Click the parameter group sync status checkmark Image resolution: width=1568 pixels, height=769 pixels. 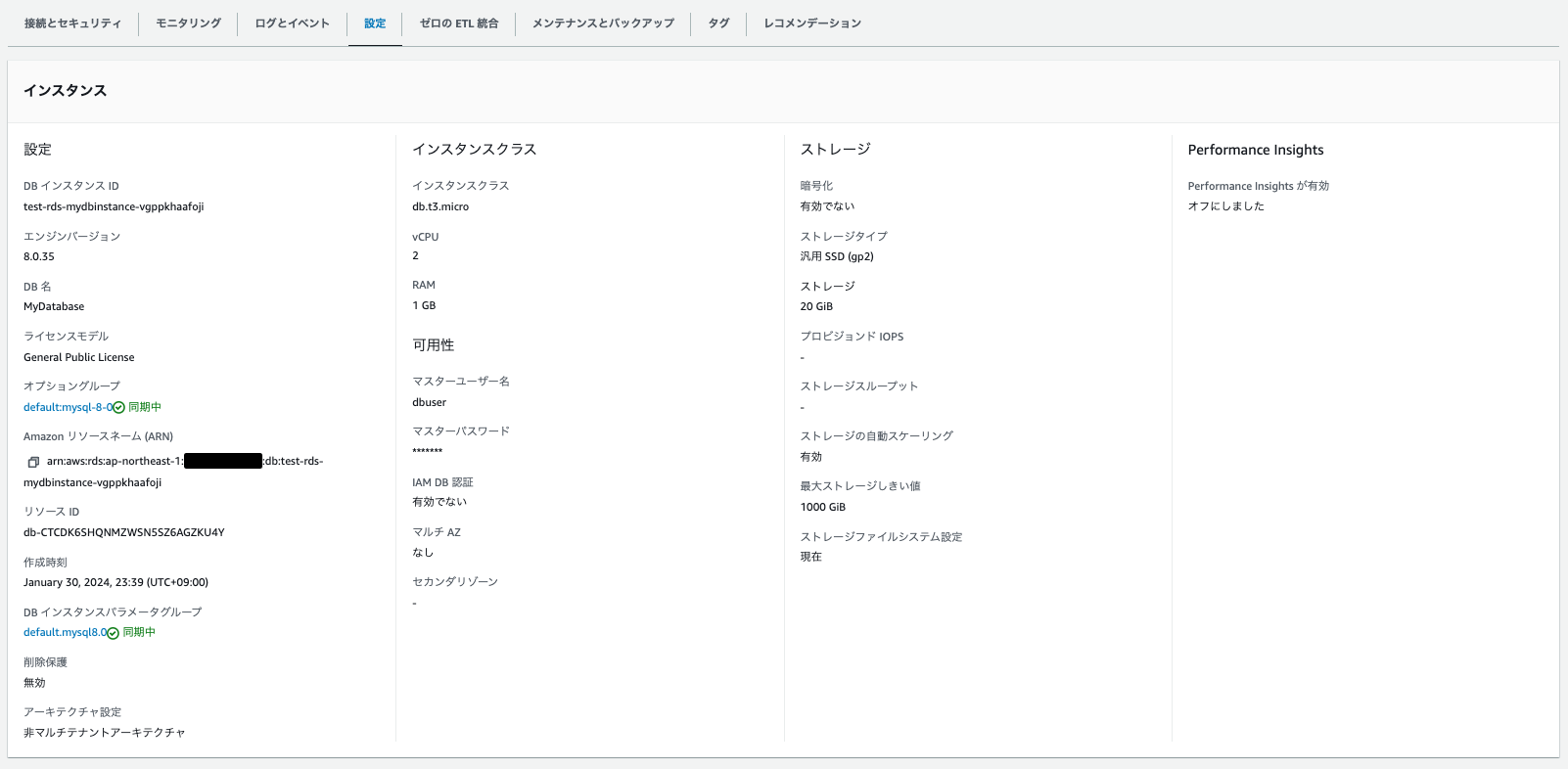point(113,633)
